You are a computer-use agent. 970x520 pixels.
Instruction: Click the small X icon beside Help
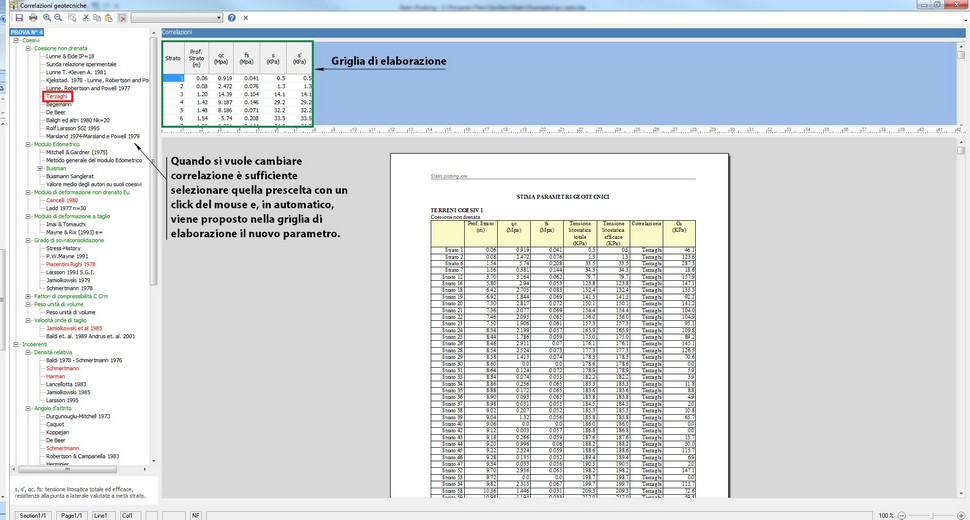tap(246, 18)
